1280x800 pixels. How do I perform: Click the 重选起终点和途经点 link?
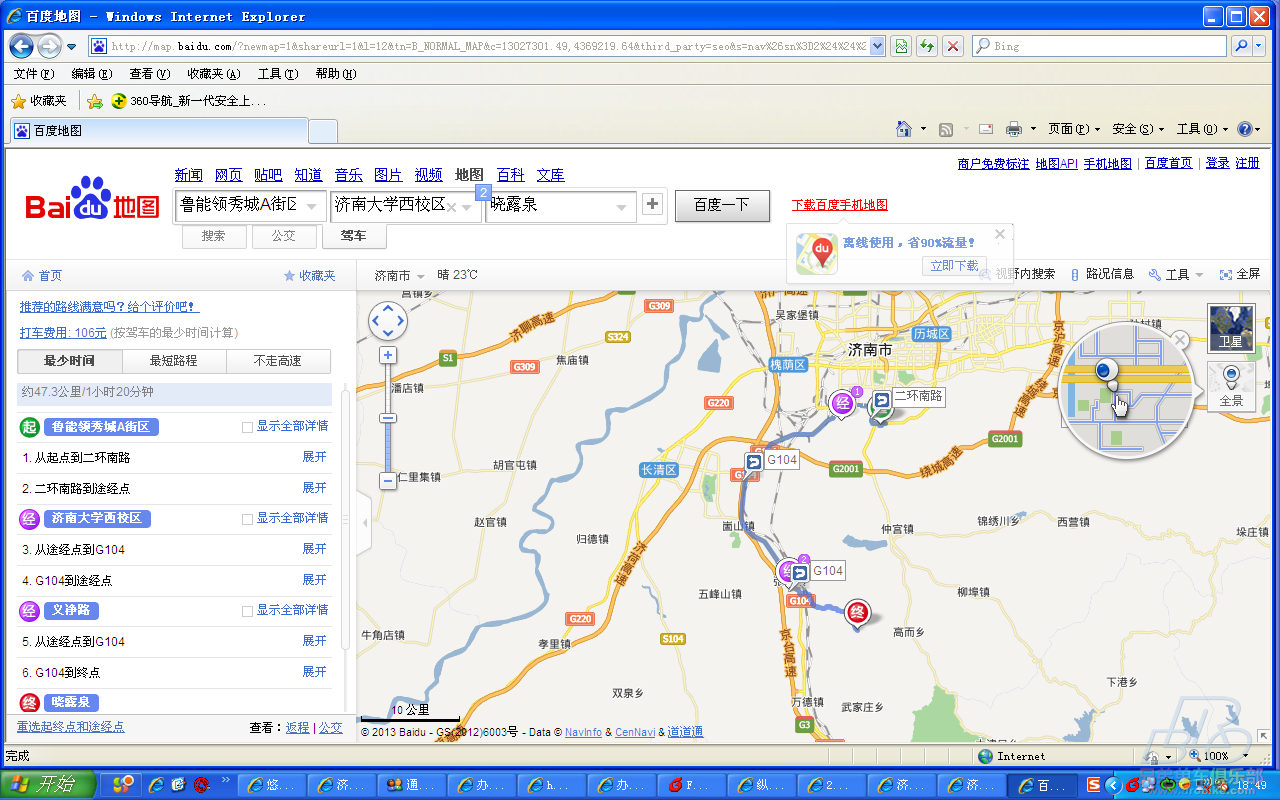point(71,727)
